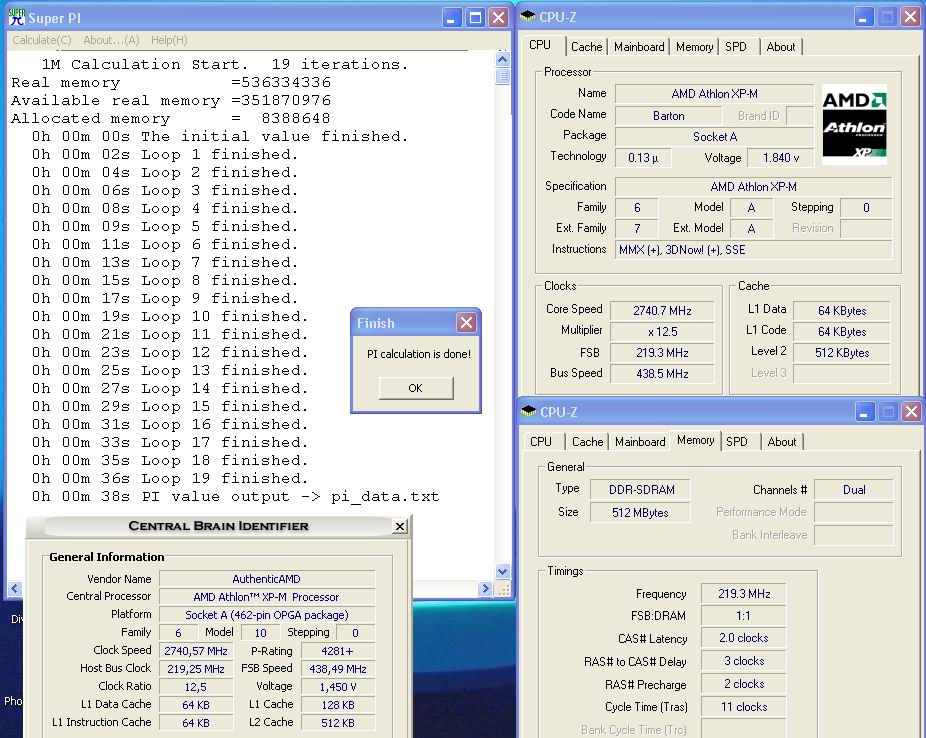Click FSB Speed field 438,49 MHz
This screenshot has width=926, height=738.
pyautogui.click(x=338, y=669)
